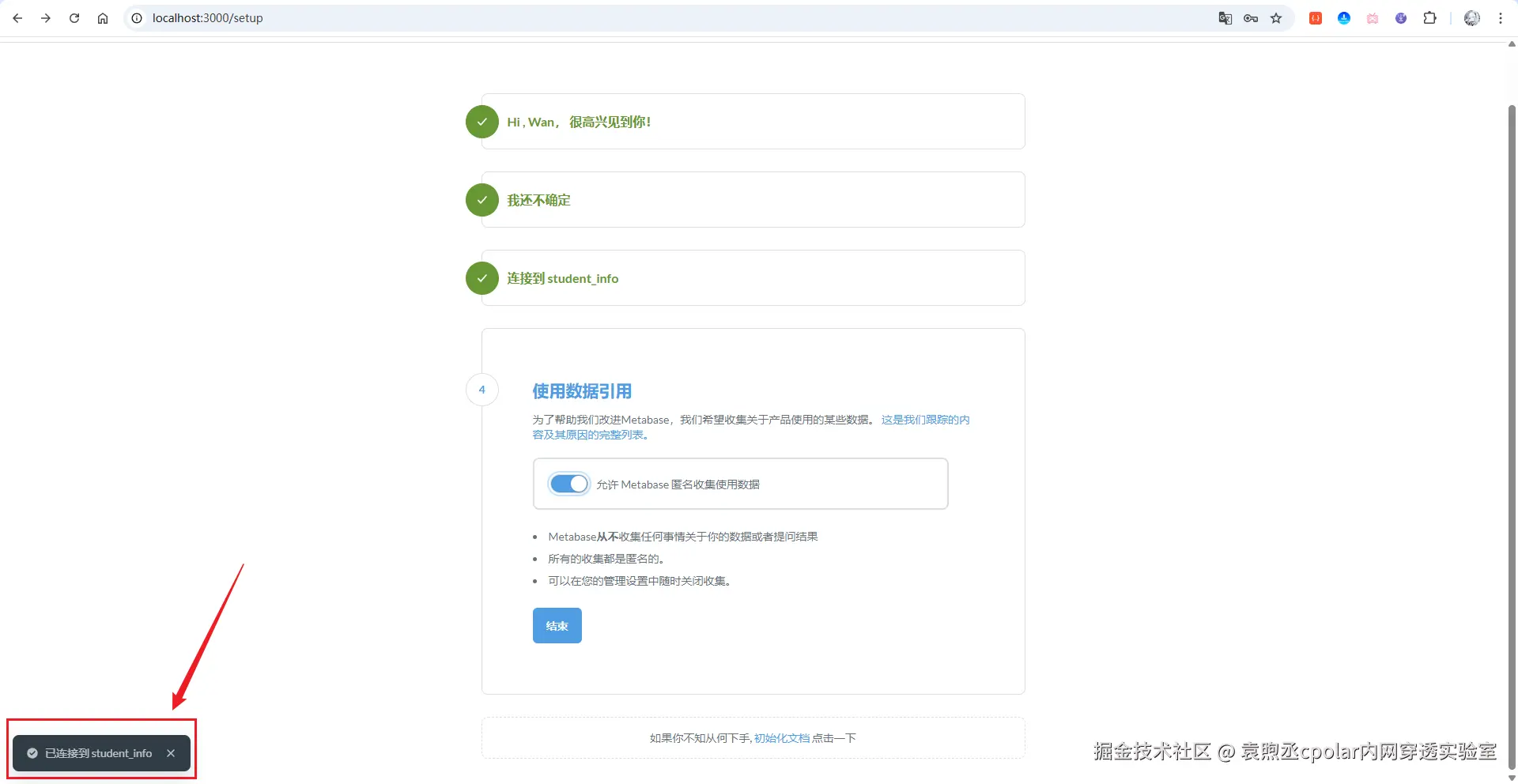Click the green check beside 'Hi, Wan'

[482, 122]
